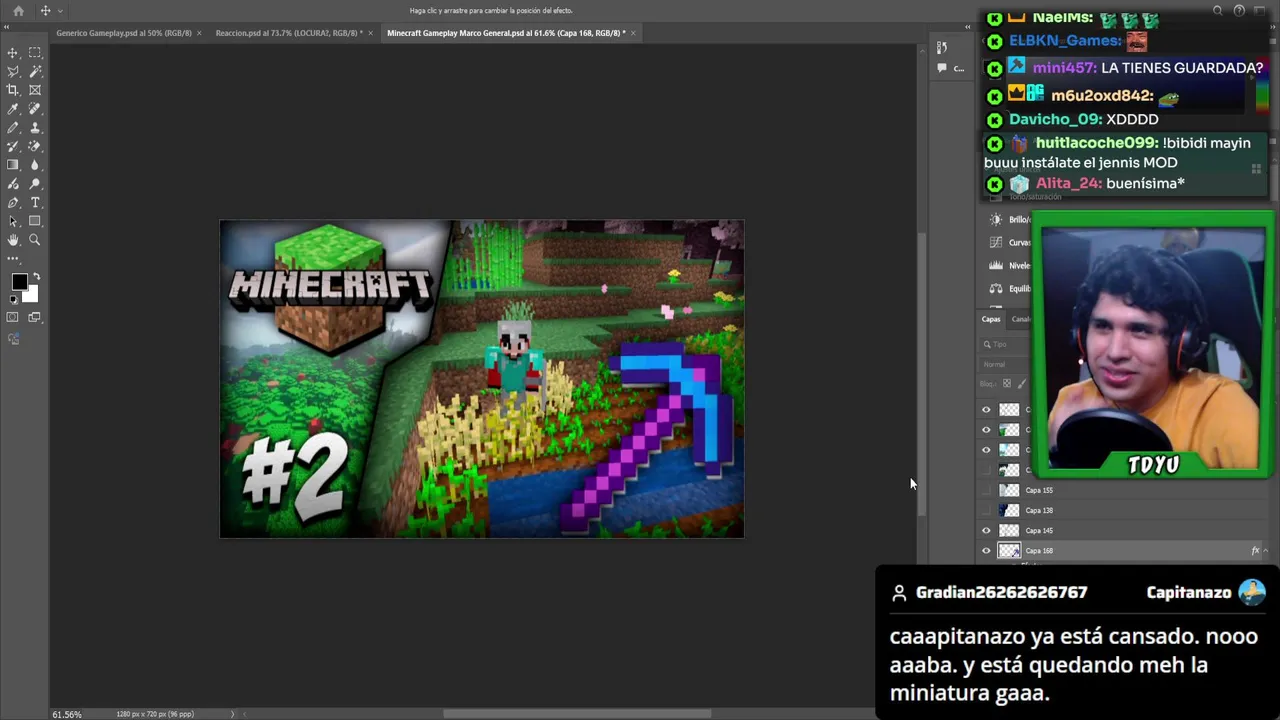Show the hidden layer above Capa 155
Screen dimensions: 1280x720
tap(986, 470)
